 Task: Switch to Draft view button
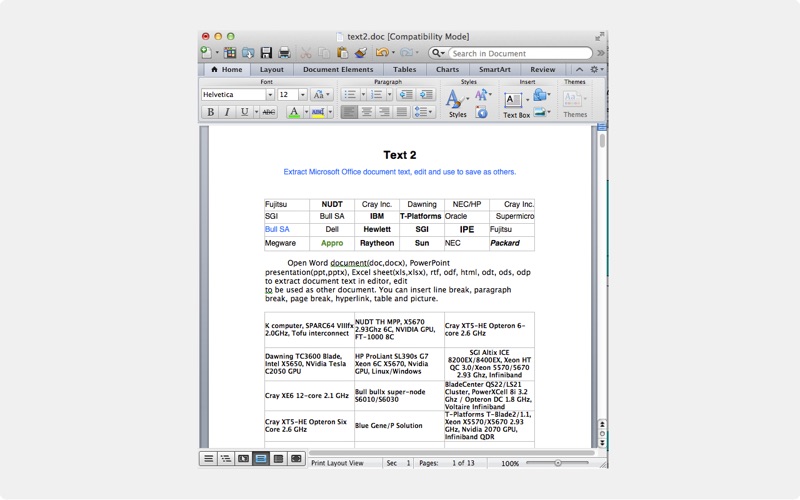click(x=208, y=459)
